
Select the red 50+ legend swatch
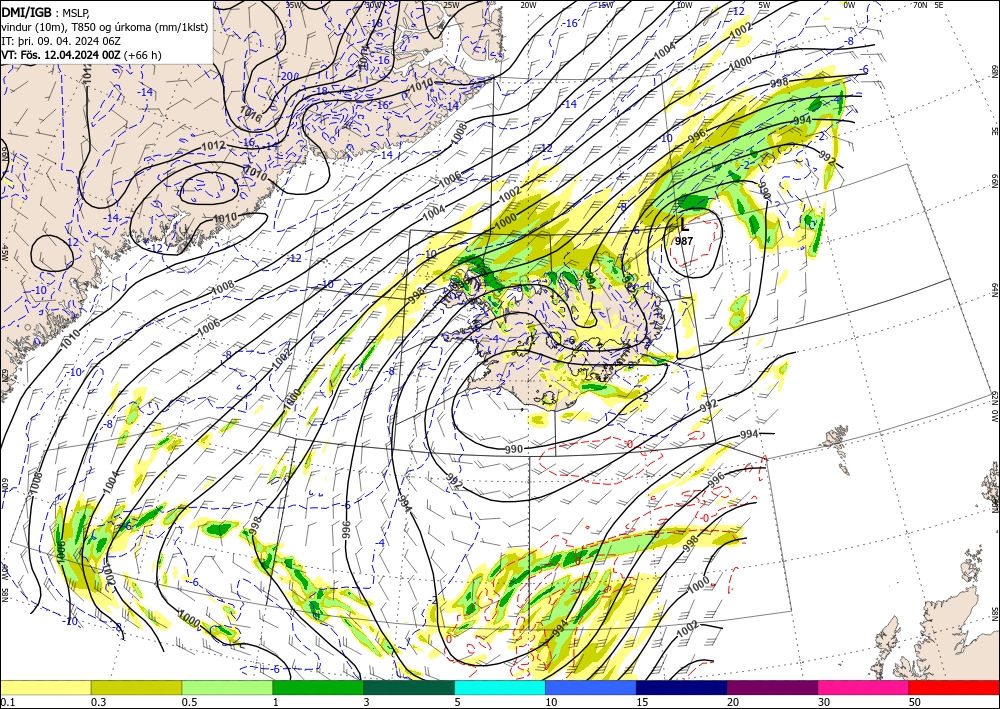coord(954,687)
